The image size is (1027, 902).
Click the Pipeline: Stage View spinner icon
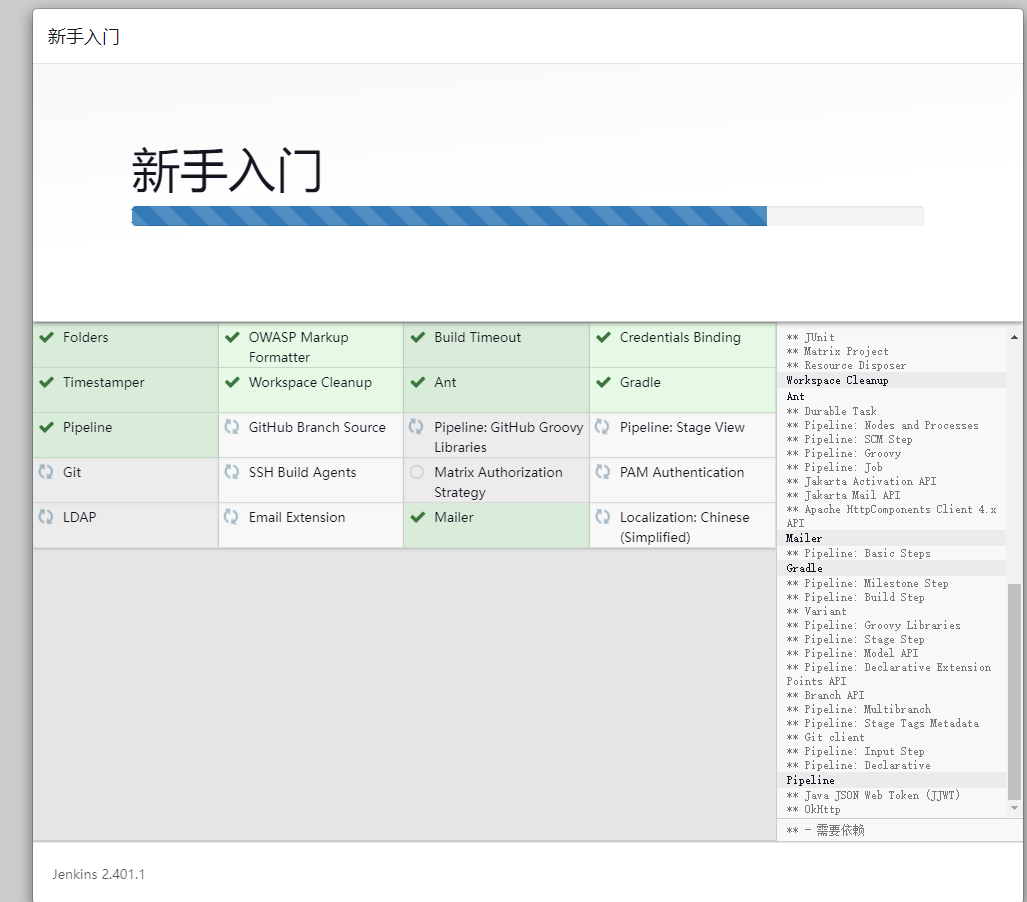(x=603, y=427)
